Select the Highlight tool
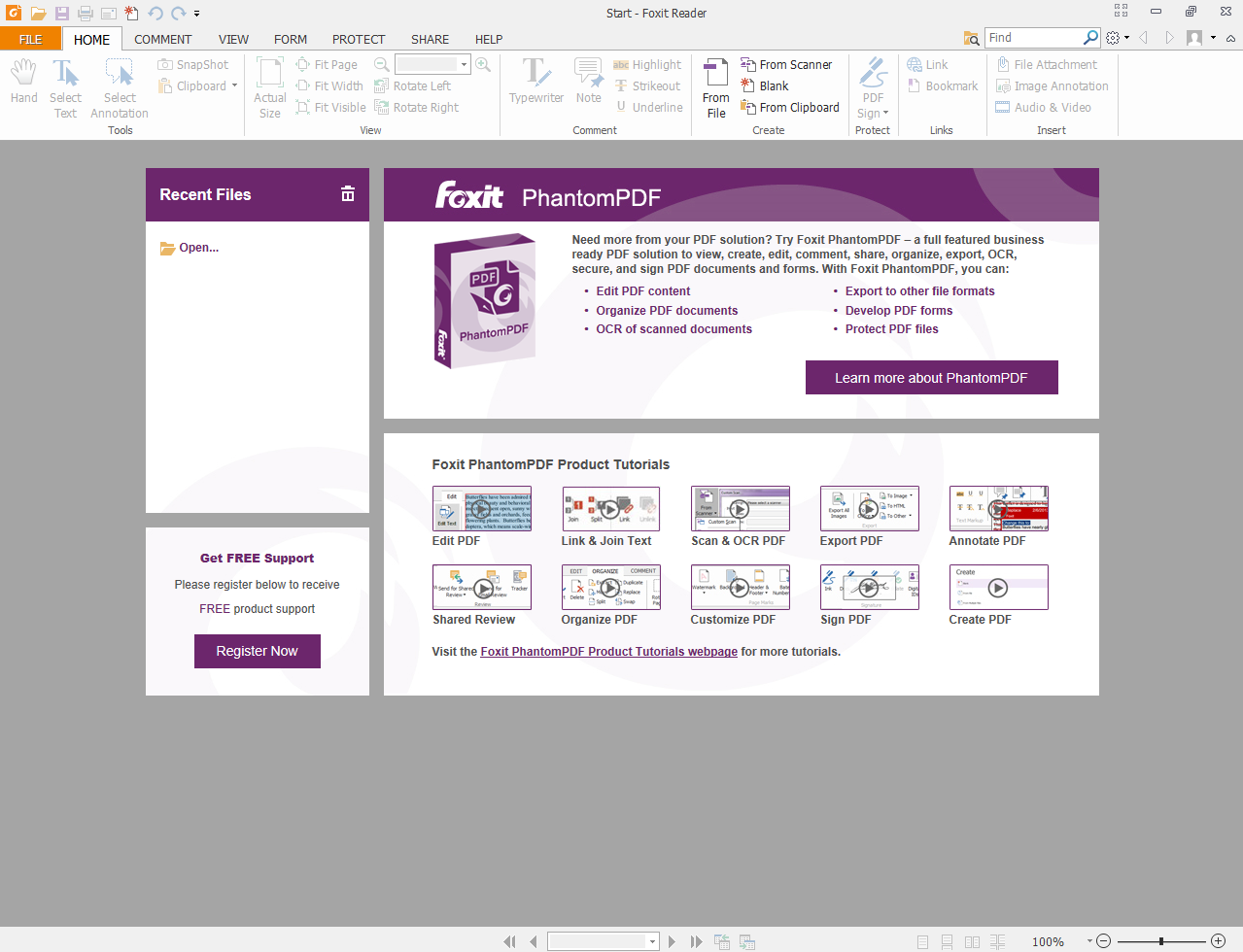This screenshot has height=952, width=1243. tap(647, 65)
